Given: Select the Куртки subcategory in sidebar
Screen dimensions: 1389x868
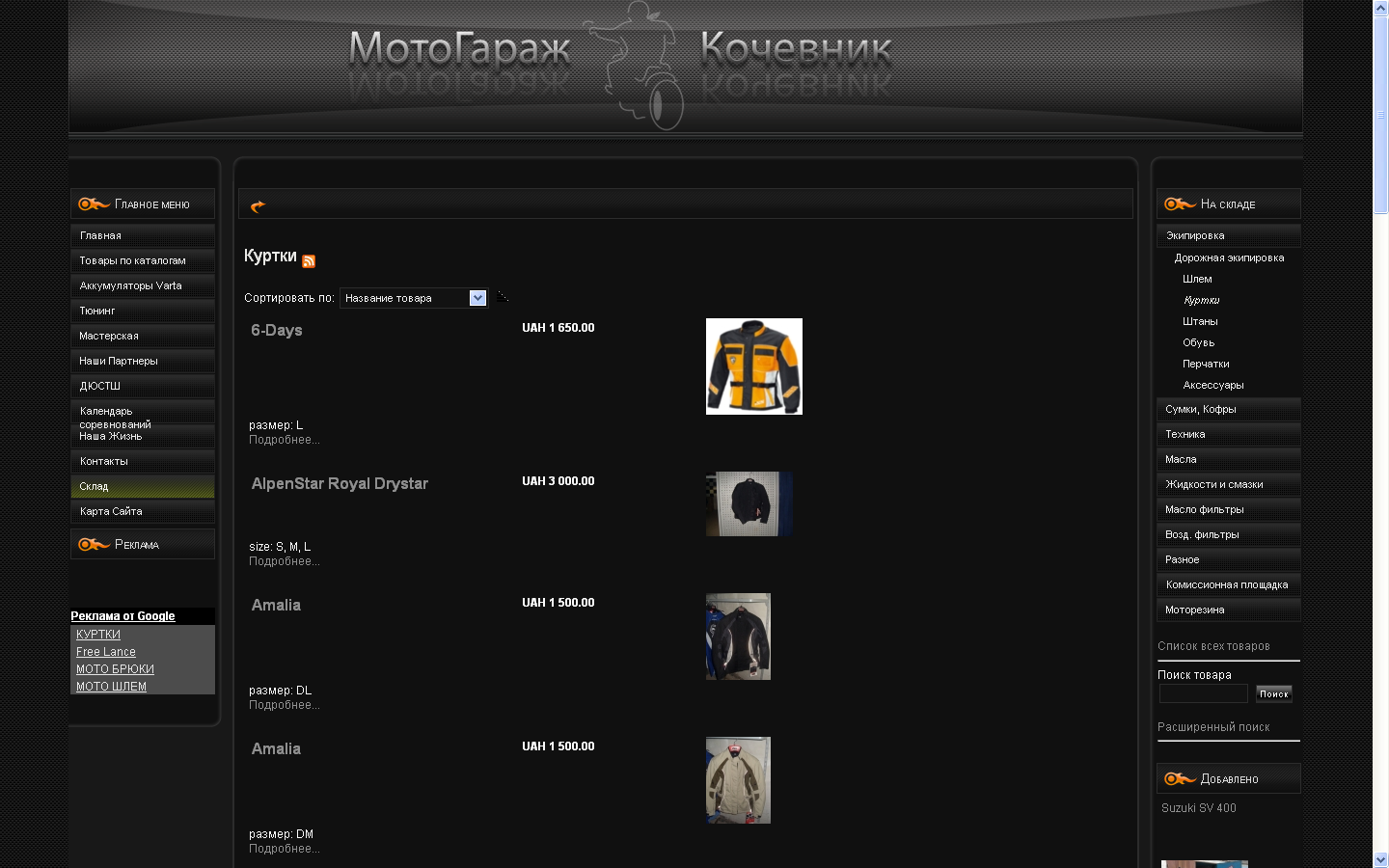Looking at the screenshot, I should click(x=1202, y=300).
